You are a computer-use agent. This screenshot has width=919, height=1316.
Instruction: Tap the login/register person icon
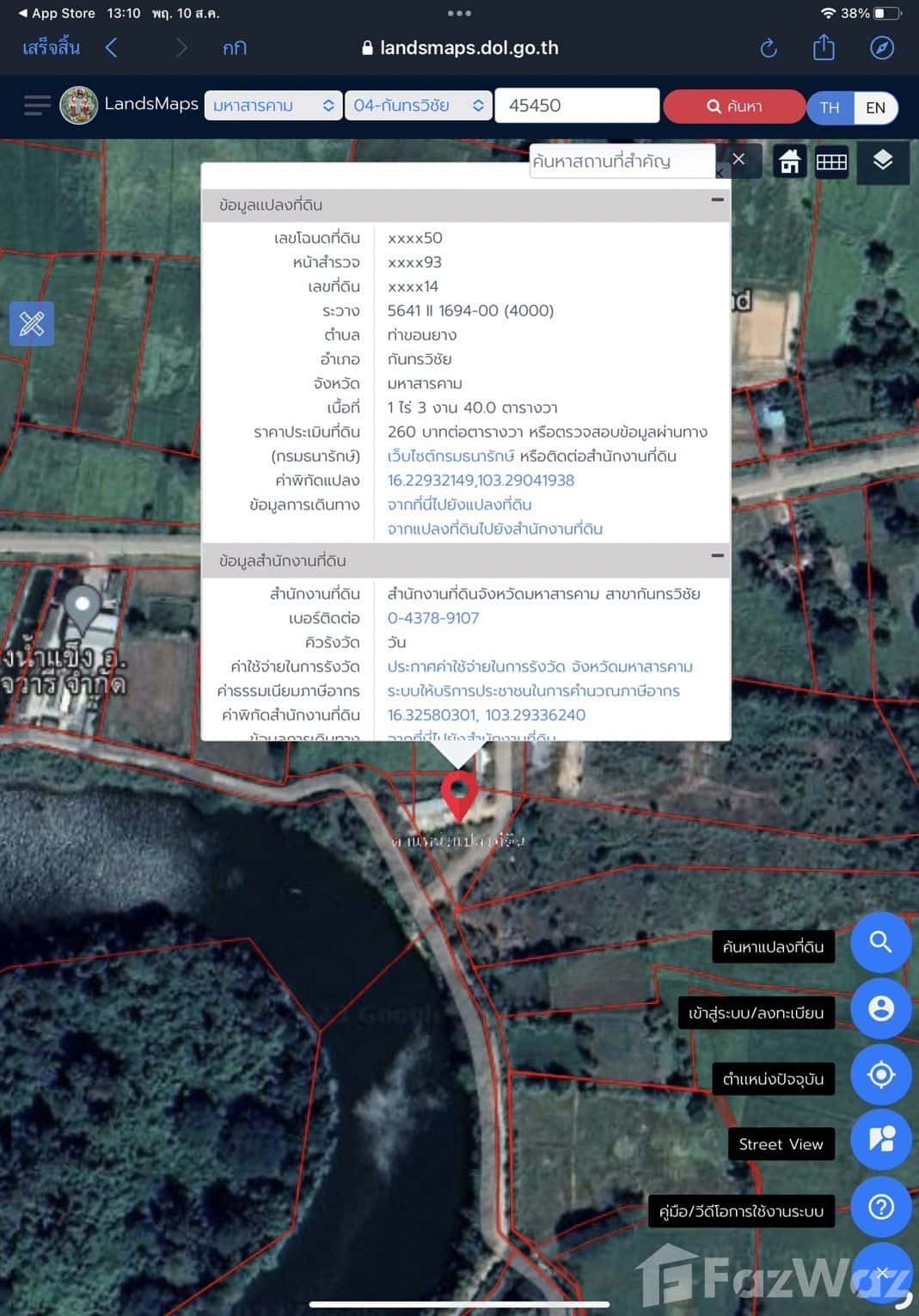tap(880, 1008)
